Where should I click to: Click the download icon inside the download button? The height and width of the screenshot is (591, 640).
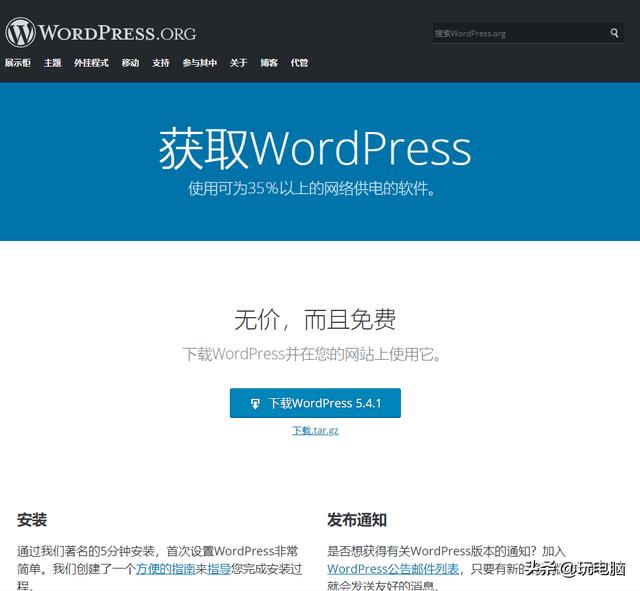255,404
